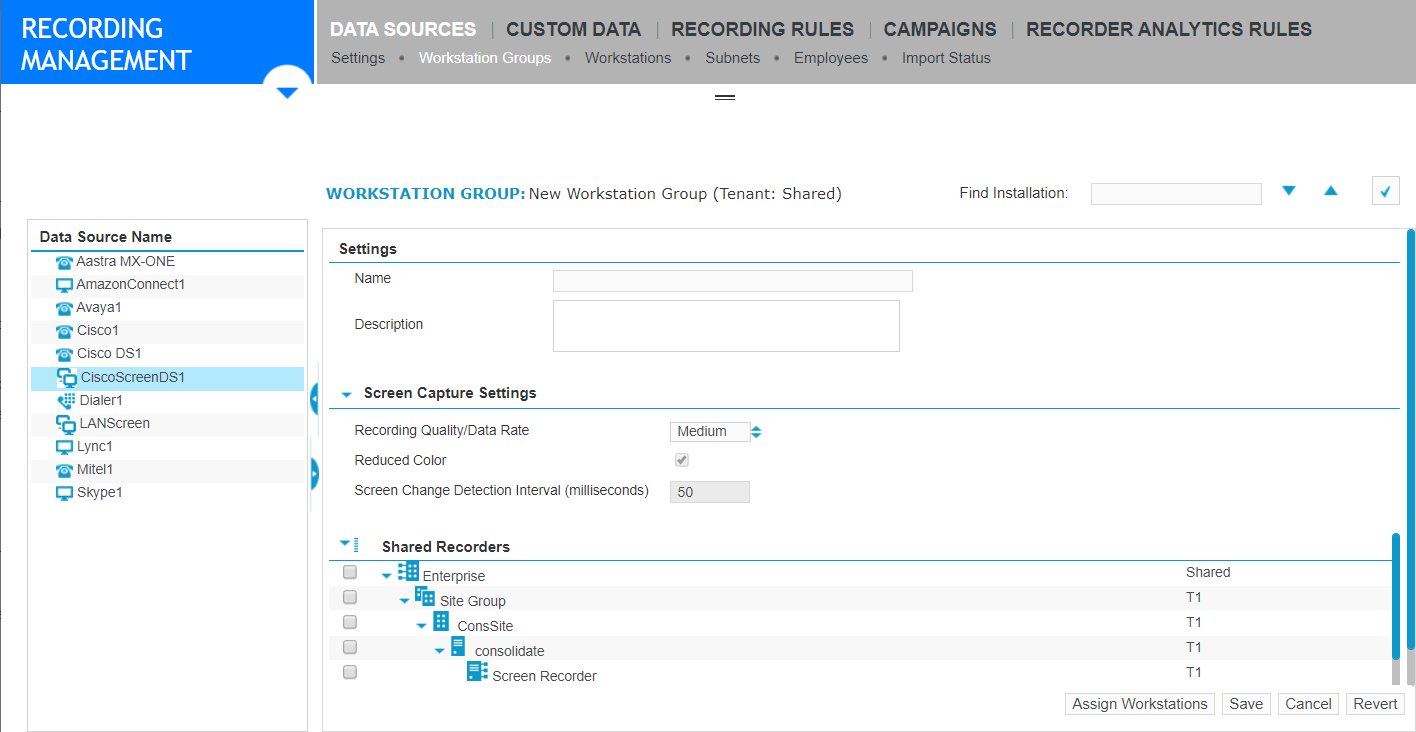Enable the Reduced Color checkbox
The image size is (1416, 732).
[x=681, y=459]
